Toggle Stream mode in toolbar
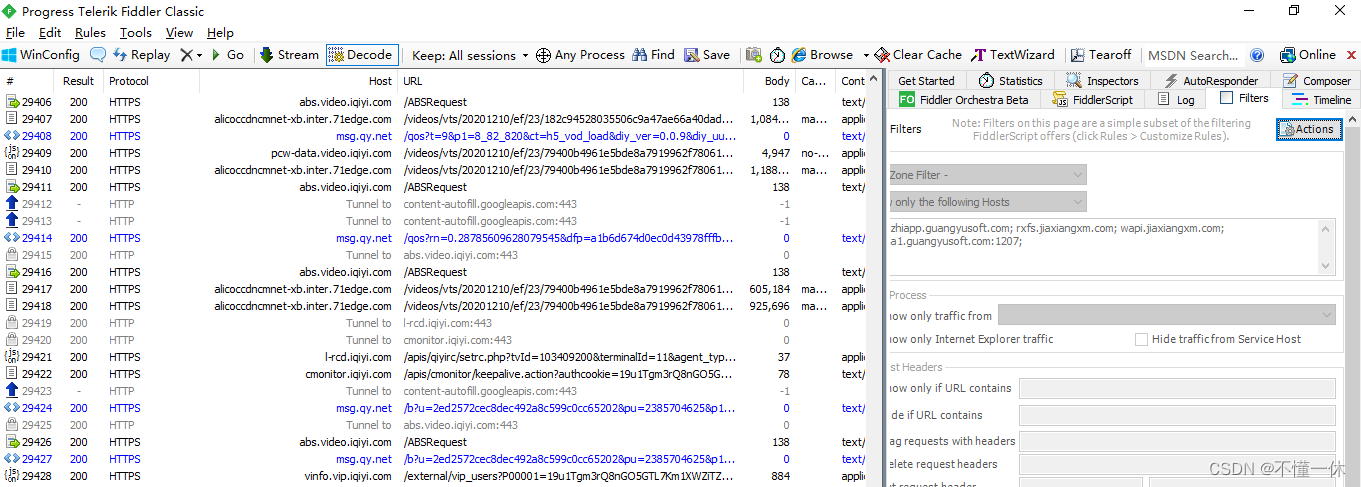This screenshot has width=1361, height=487. coord(290,55)
